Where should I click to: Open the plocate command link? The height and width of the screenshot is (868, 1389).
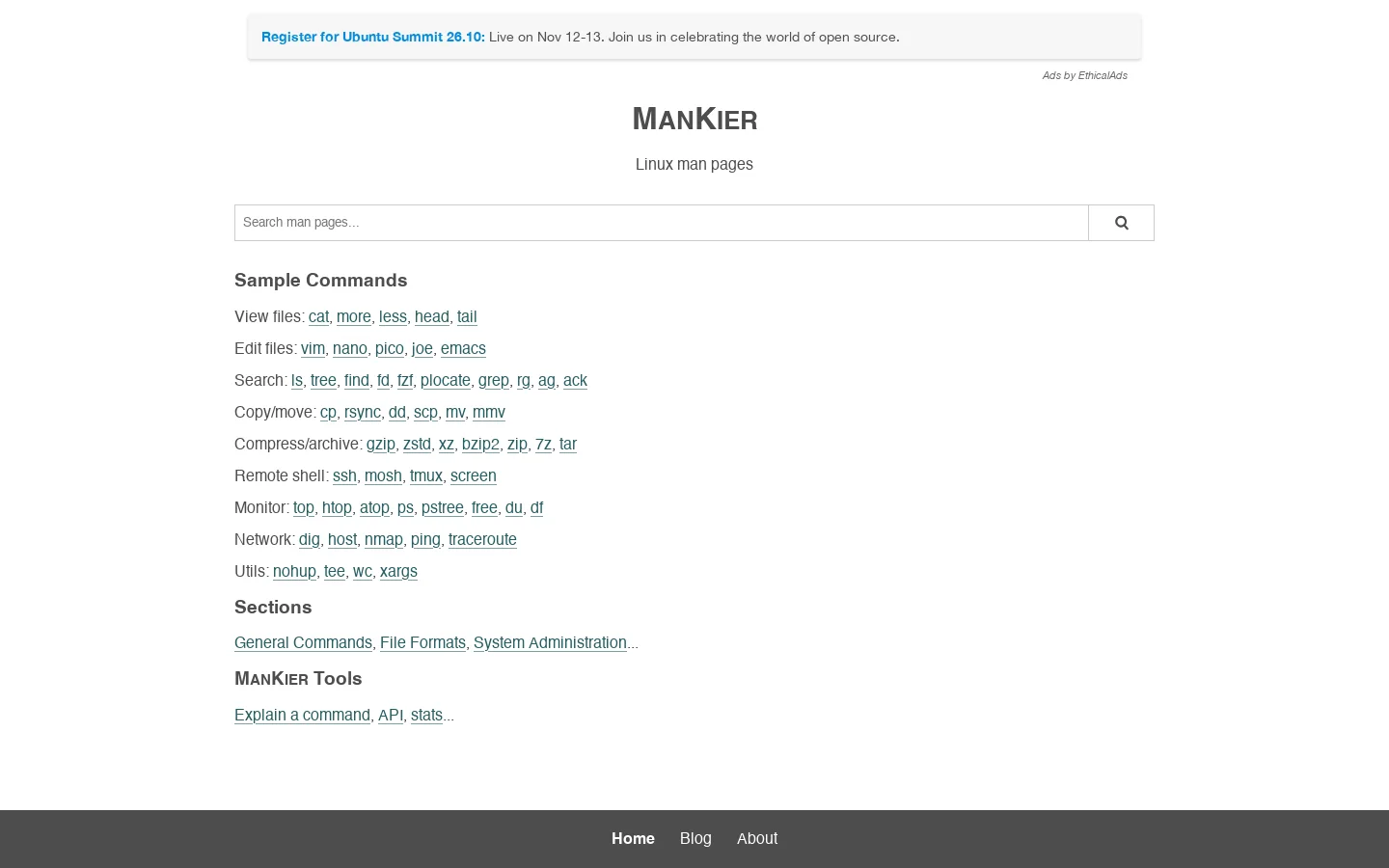(x=446, y=380)
